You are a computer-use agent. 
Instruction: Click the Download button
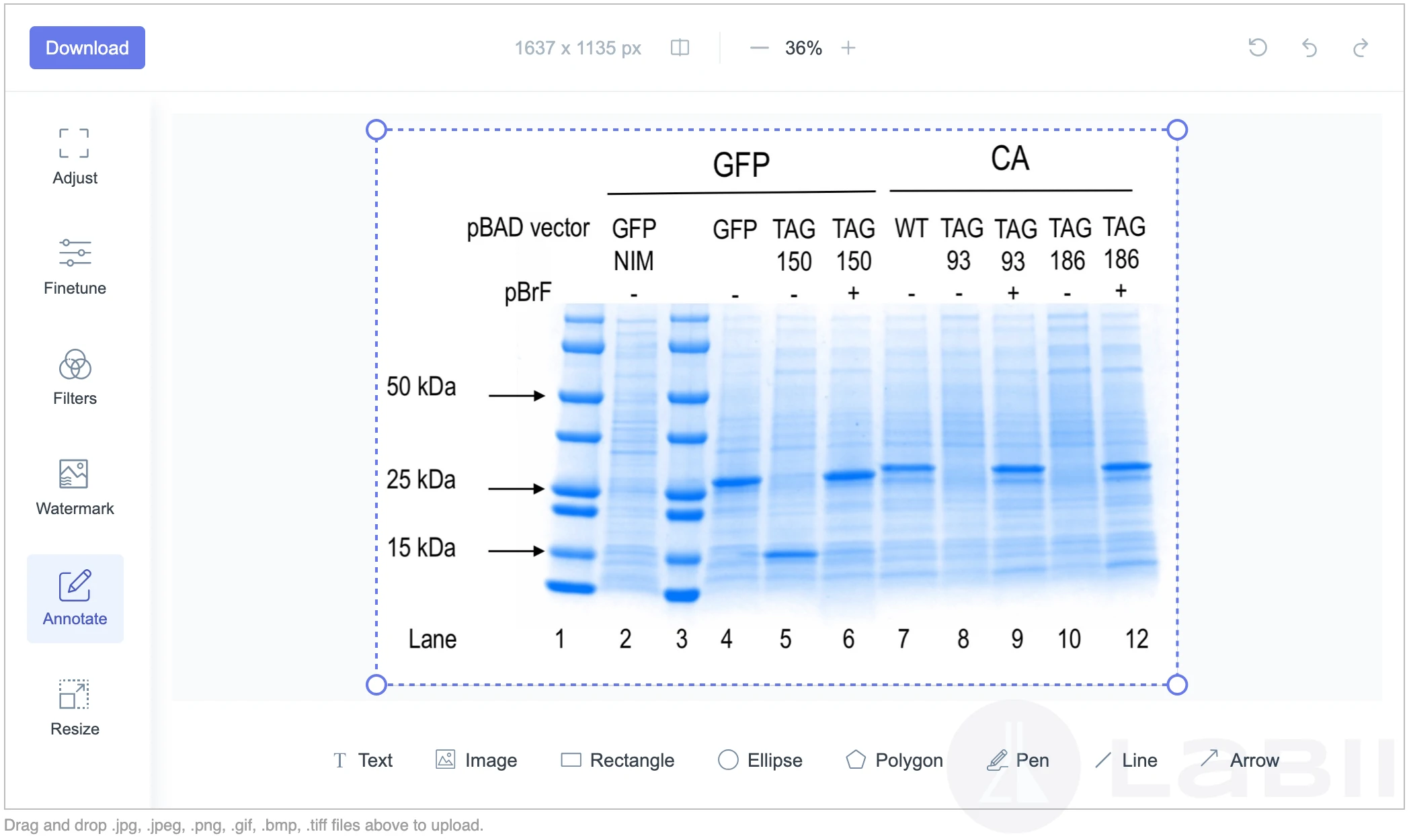click(87, 48)
